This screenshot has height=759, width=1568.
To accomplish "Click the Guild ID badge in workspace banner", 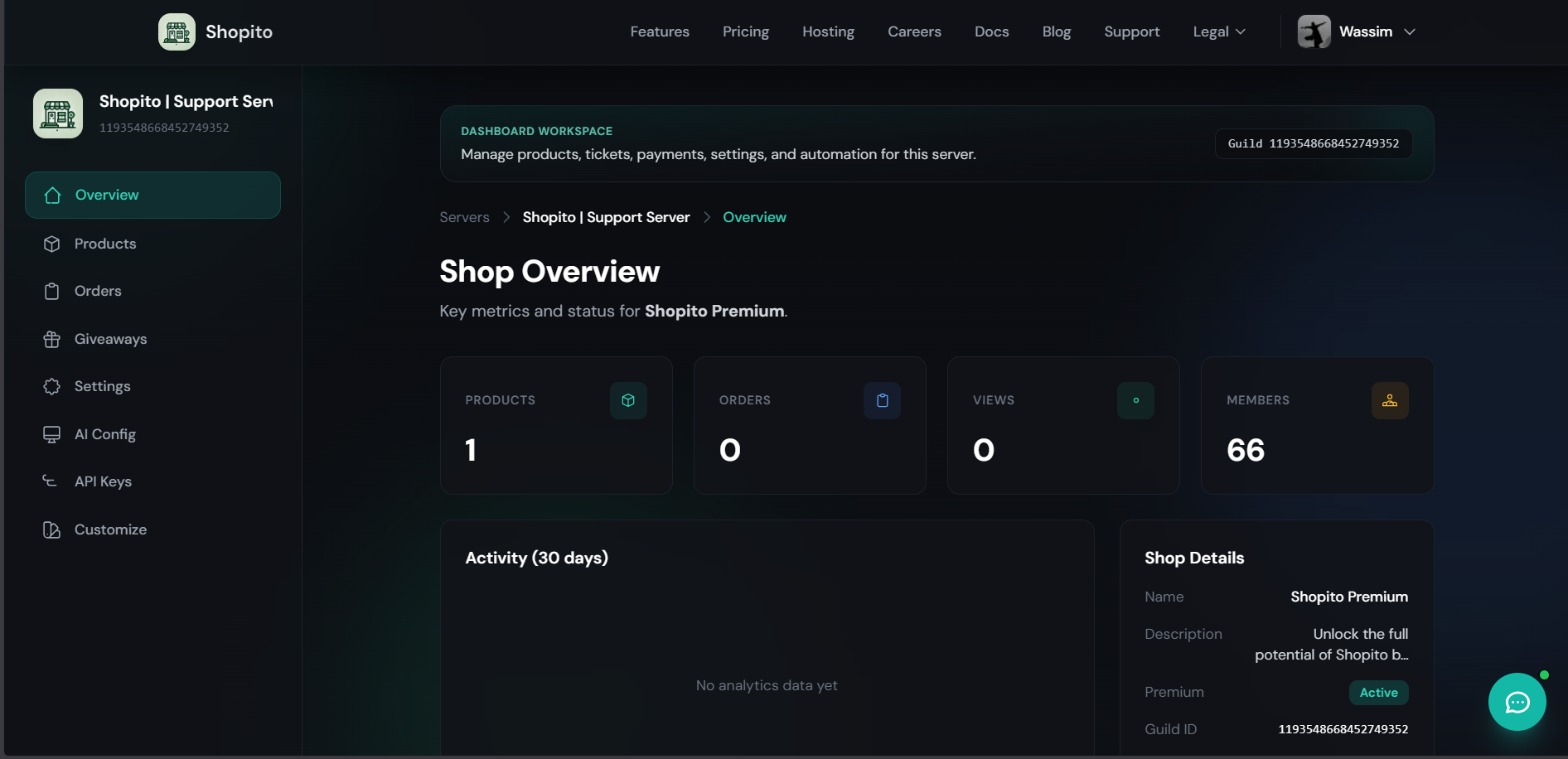I will pyautogui.click(x=1313, y=143).
